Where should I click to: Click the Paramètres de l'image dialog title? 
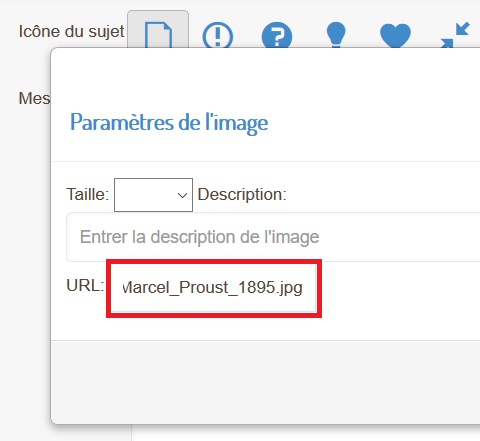169,123
